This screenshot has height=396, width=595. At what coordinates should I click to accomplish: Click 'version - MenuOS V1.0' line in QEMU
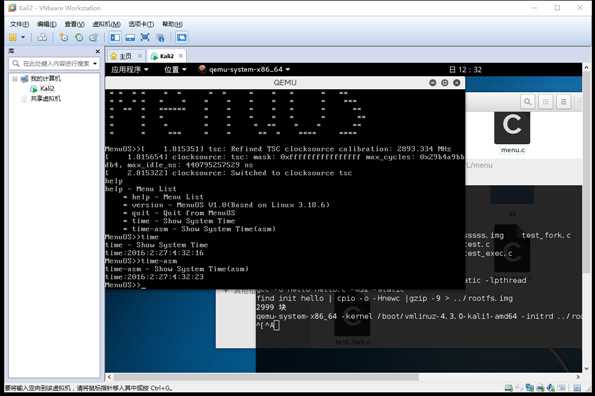pyautogui.click(x=227, y=205)
